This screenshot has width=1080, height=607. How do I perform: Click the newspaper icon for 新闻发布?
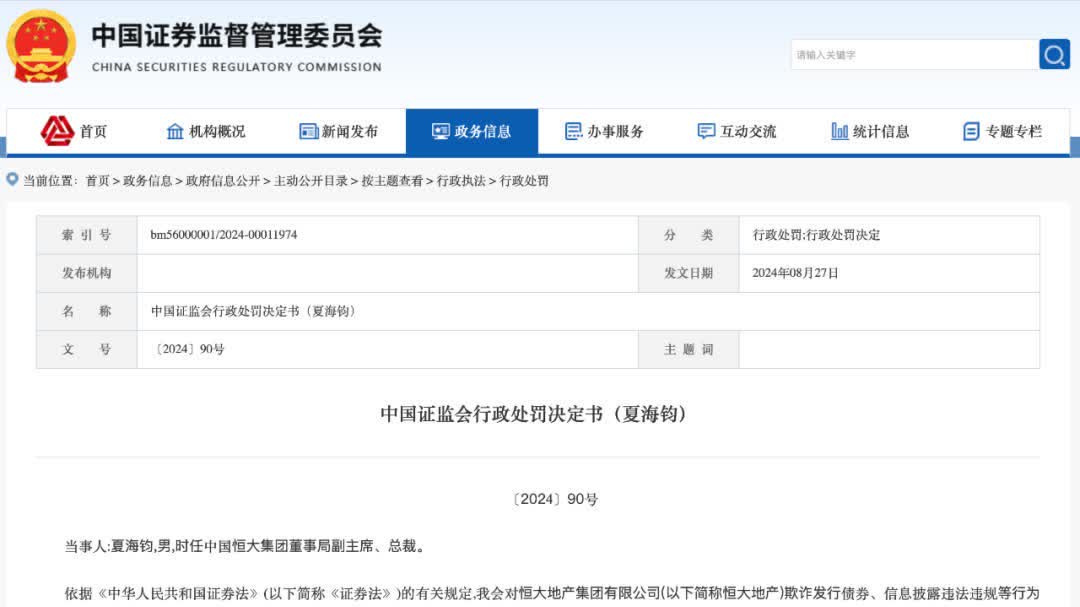[308, 132]
